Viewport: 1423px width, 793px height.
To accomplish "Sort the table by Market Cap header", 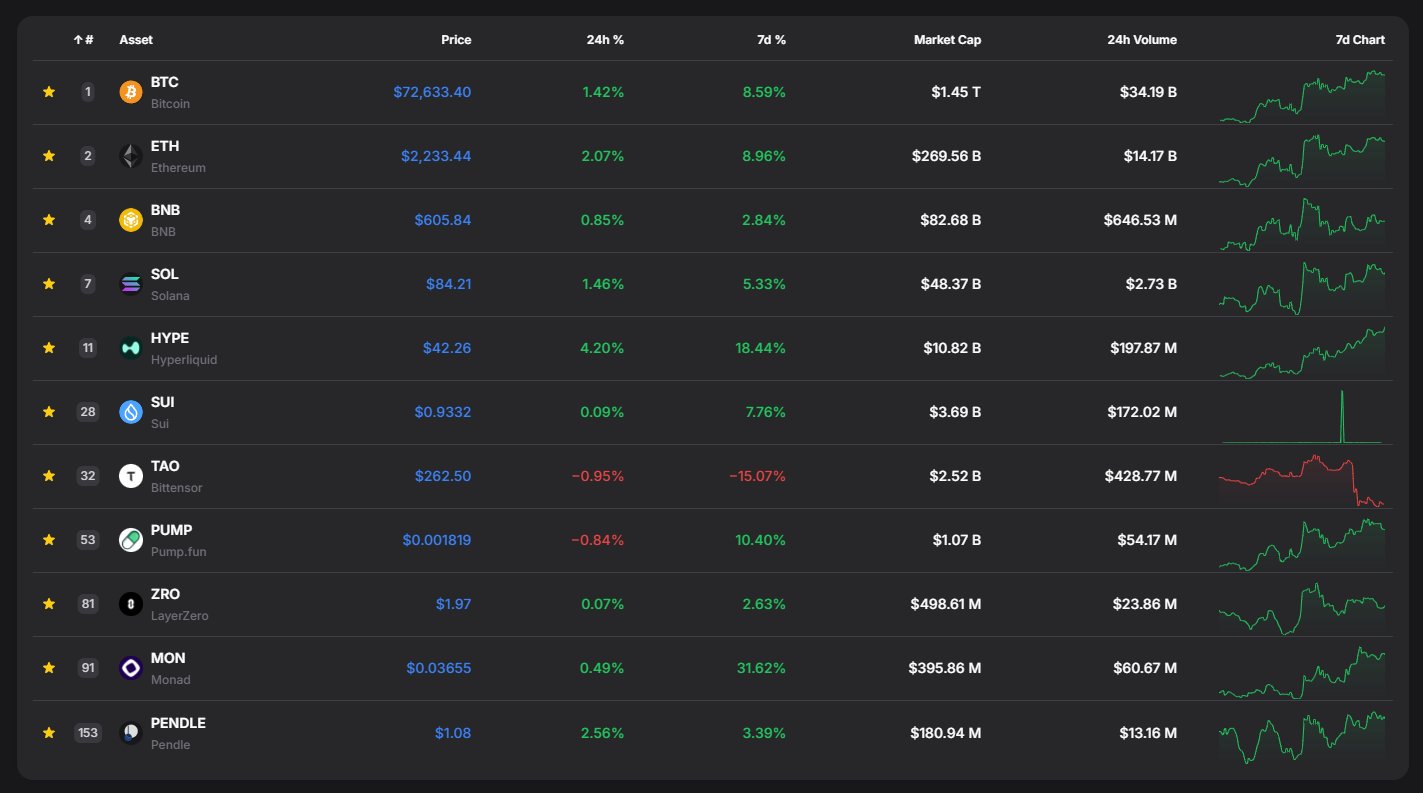I will point(947,40).
